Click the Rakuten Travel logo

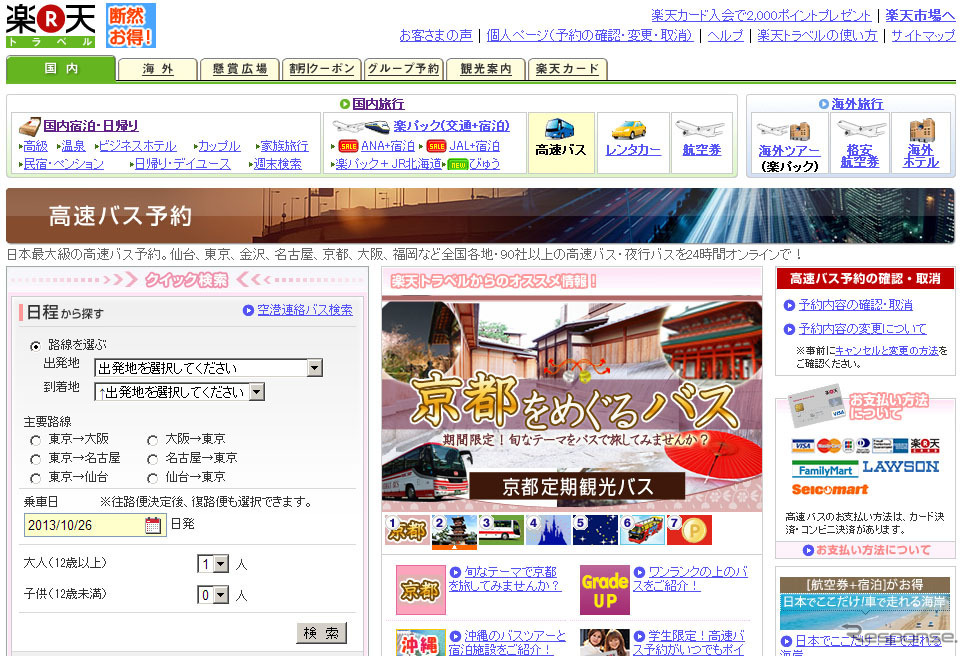click(51, 26)
